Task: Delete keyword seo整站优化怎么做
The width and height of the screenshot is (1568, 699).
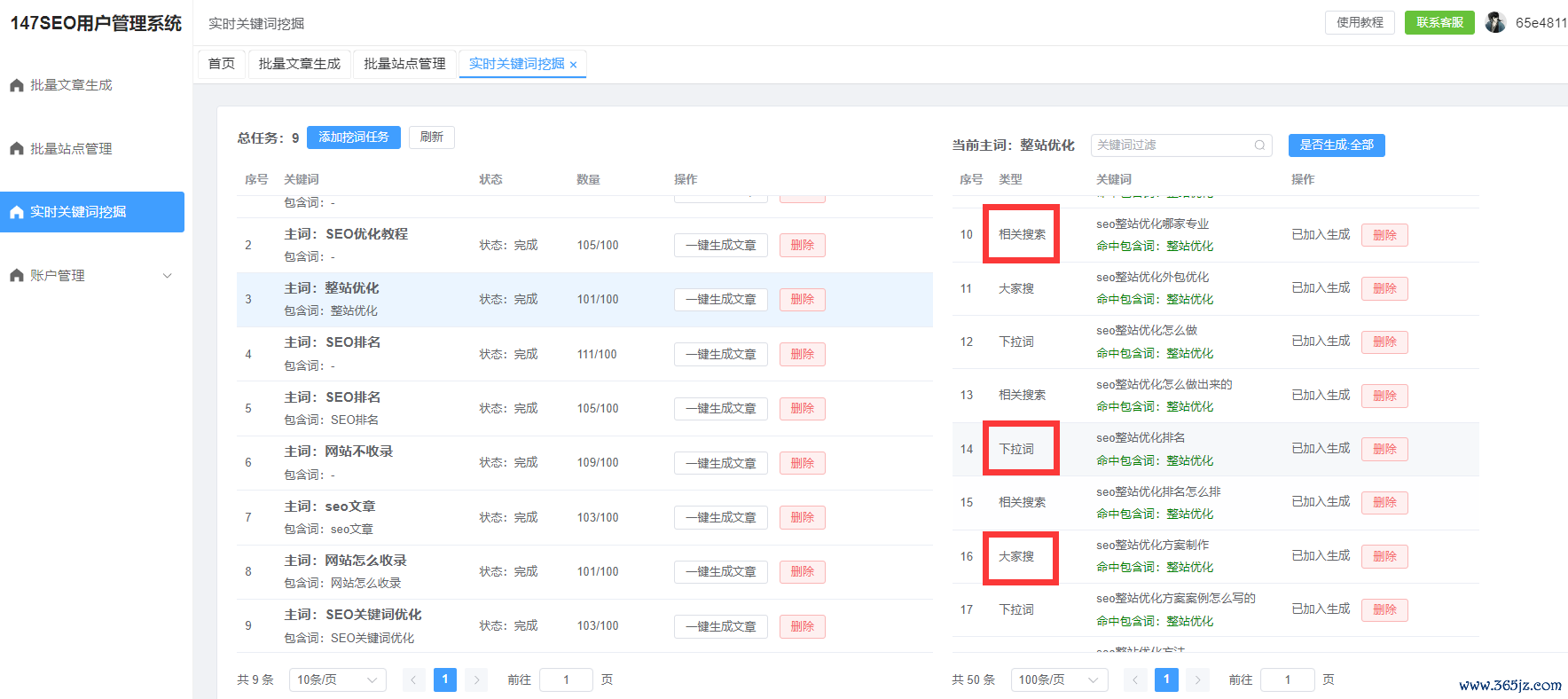Action: click(1384, 342)
